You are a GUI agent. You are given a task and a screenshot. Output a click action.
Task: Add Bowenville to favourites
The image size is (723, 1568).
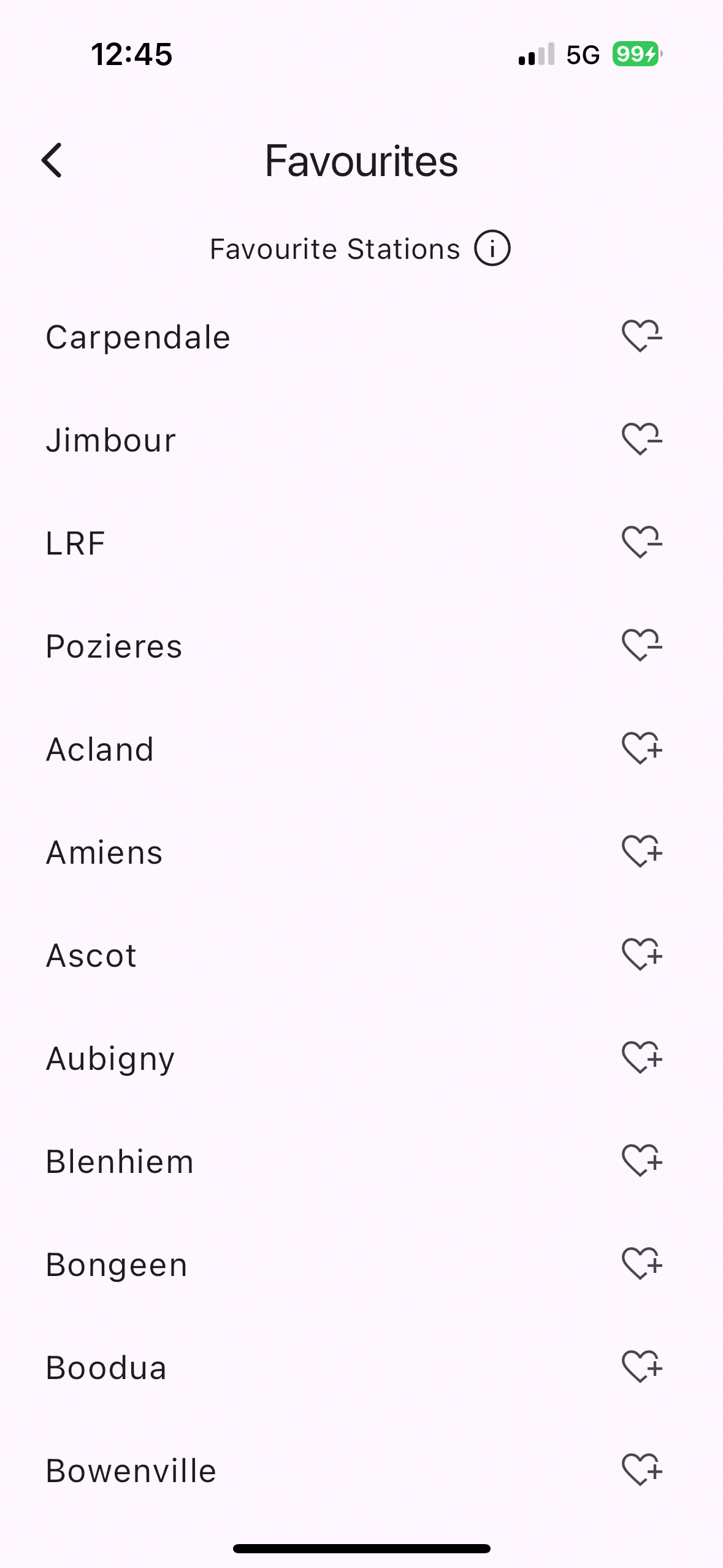tap(641, 1470)
